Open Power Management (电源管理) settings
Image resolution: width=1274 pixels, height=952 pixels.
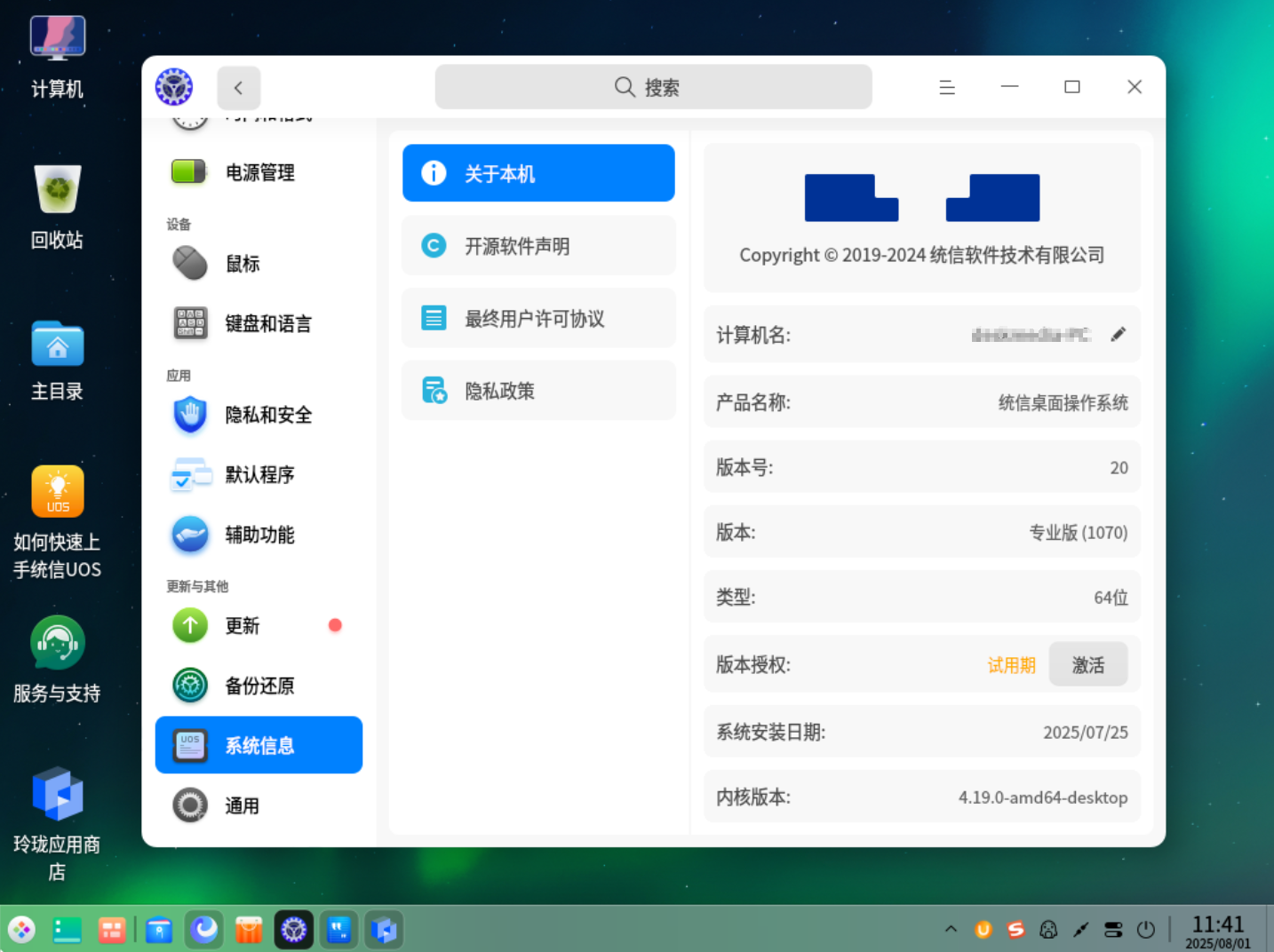click(x=259, y=172)
